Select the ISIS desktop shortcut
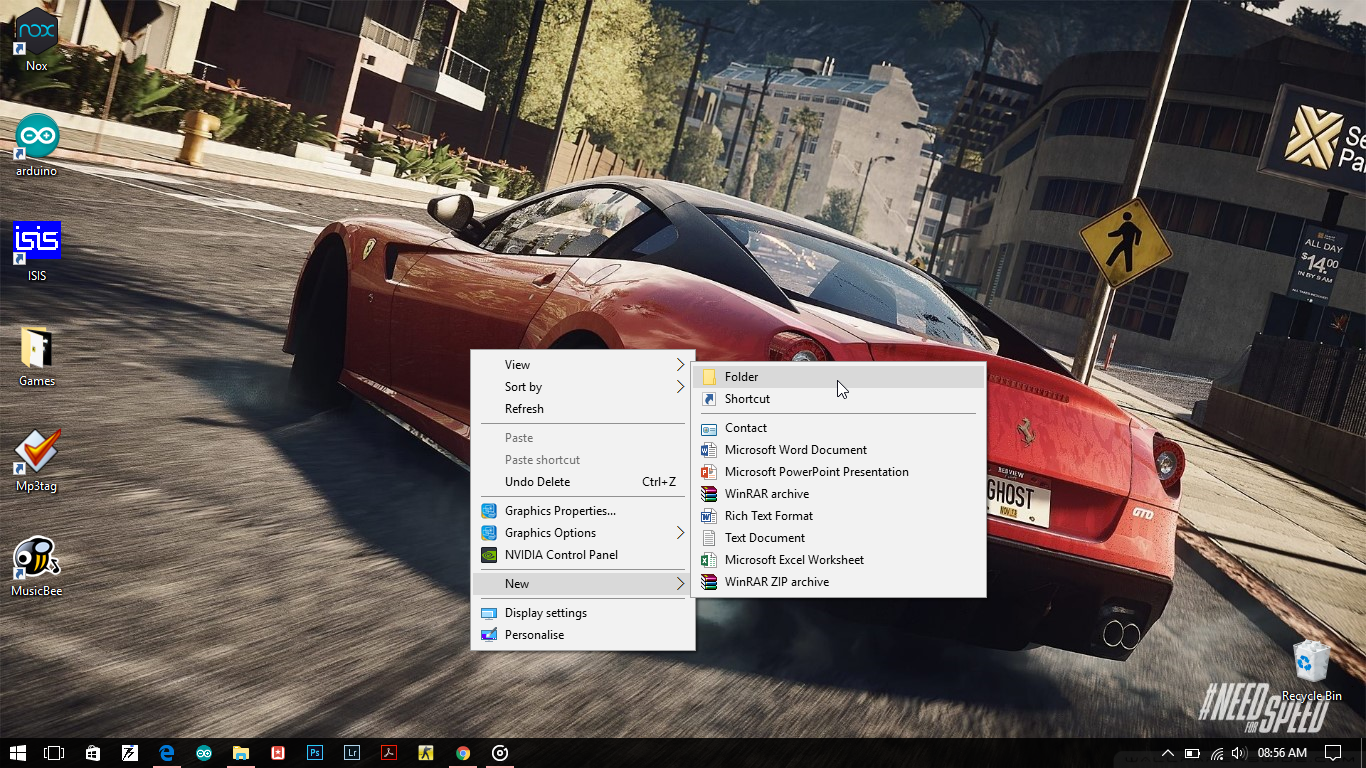Image resolution: width=1366 pixels, height=768 pixels. tap(36, 251)
